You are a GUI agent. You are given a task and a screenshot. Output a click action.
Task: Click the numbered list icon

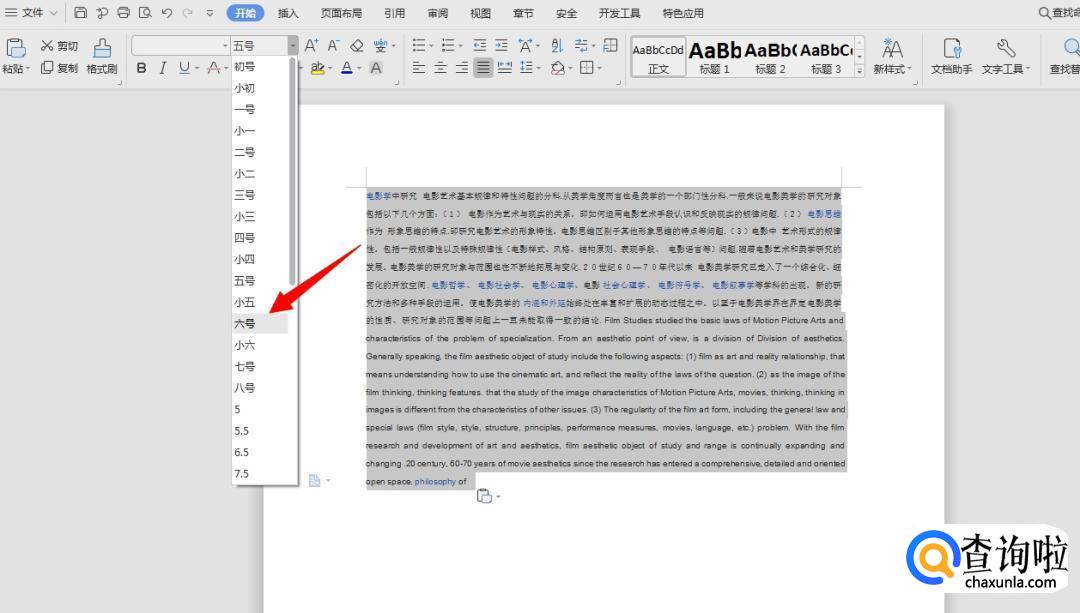coord(448,45)
